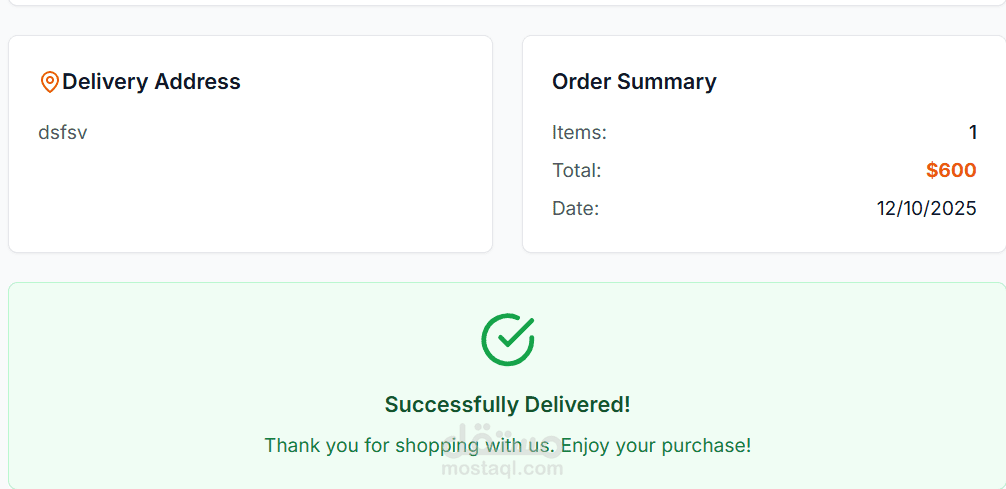Click the Successfully Delivered! message
Screen dimensions: 1006x489
click(507, 405)
